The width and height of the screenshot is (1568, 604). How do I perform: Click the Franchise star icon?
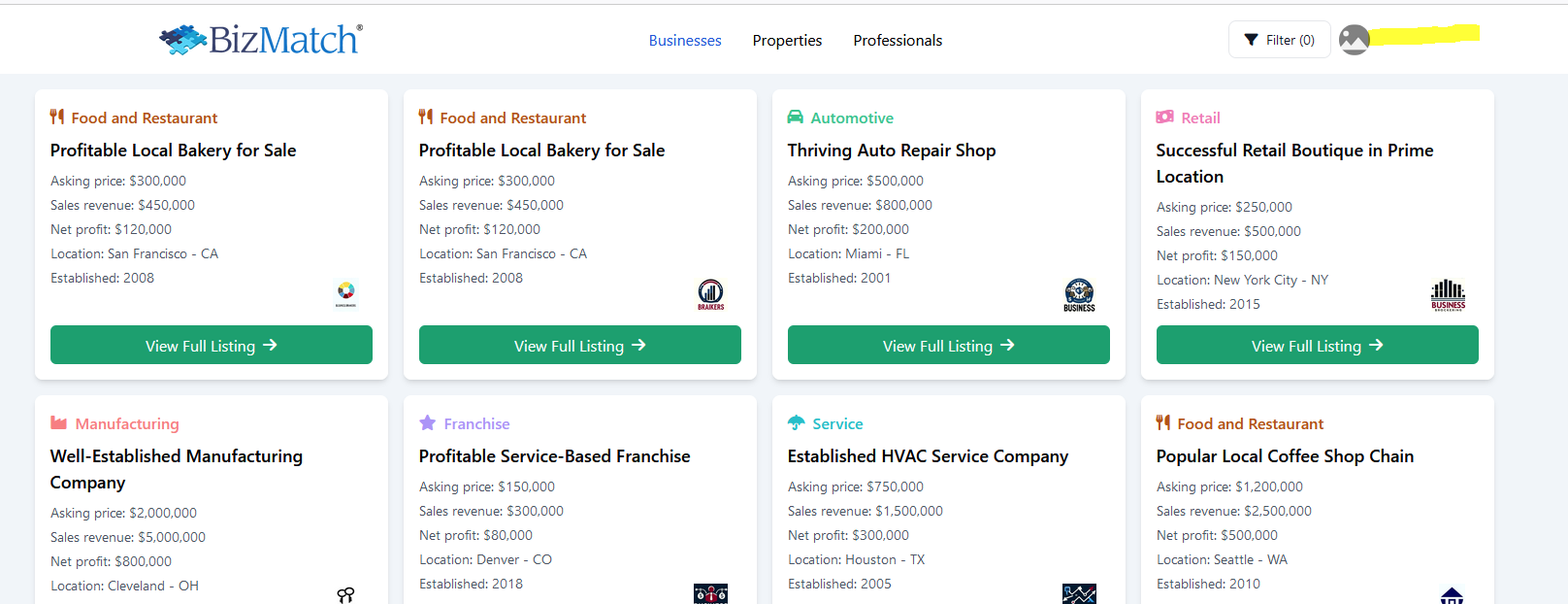tap(427, 423)
